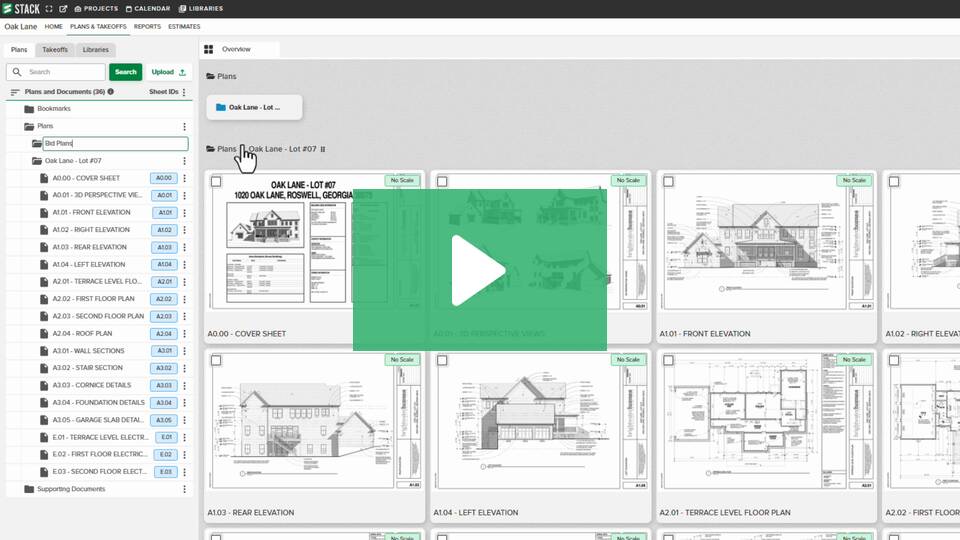Image resolution: width=960 pixels, height=540 pixels.
Task: Expand the Supporting Documents folder
Action: (x=29, y=489)
